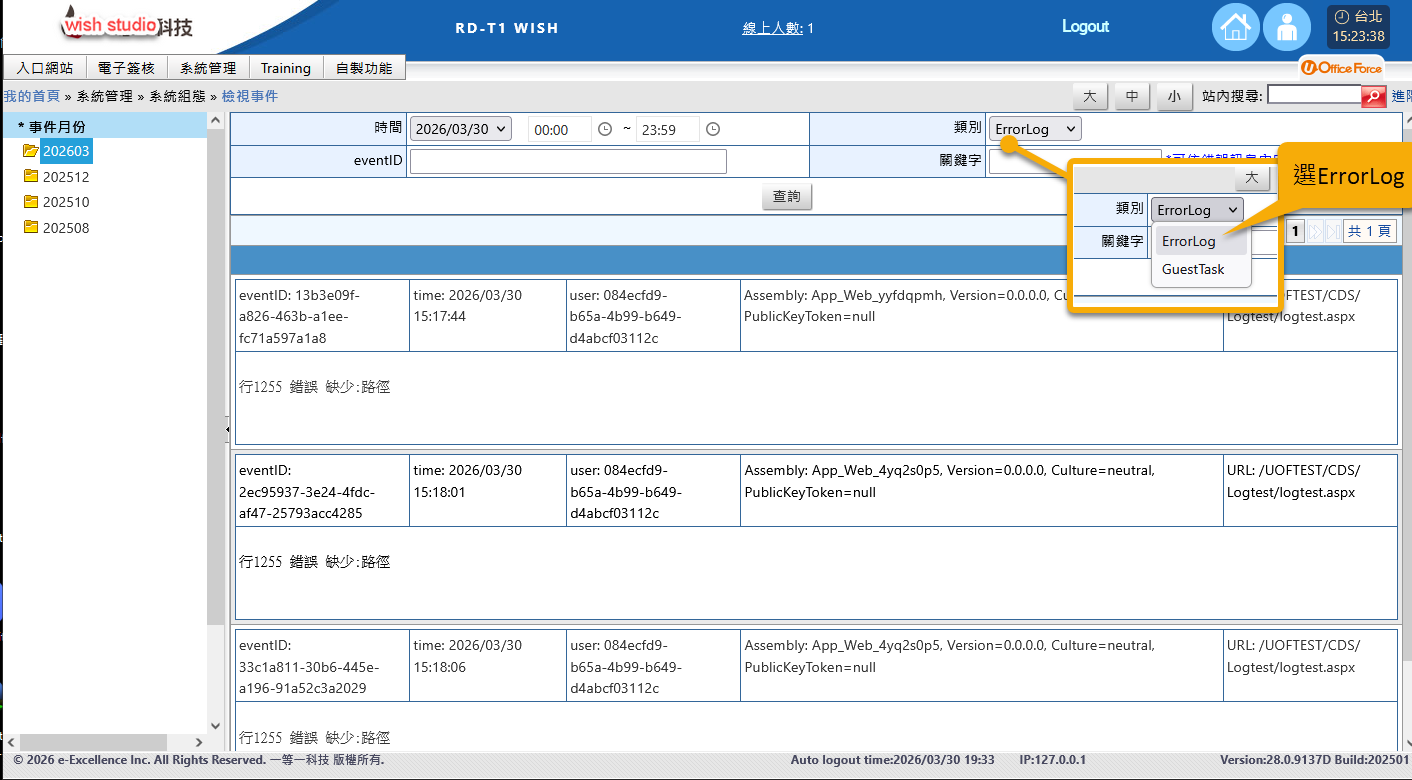1412x780 pixels.
Task: Set font size to 中
Action: point(1131,96)
